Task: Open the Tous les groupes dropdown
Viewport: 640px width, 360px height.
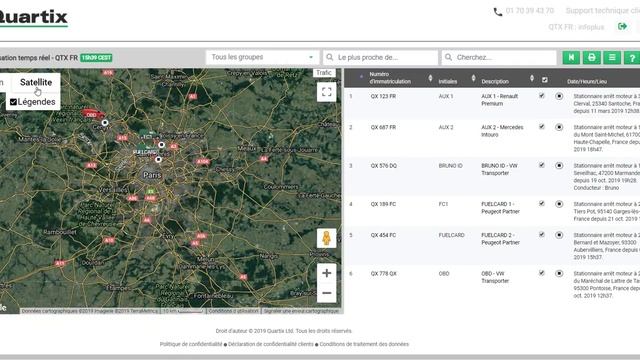Action: click(262, 58)
